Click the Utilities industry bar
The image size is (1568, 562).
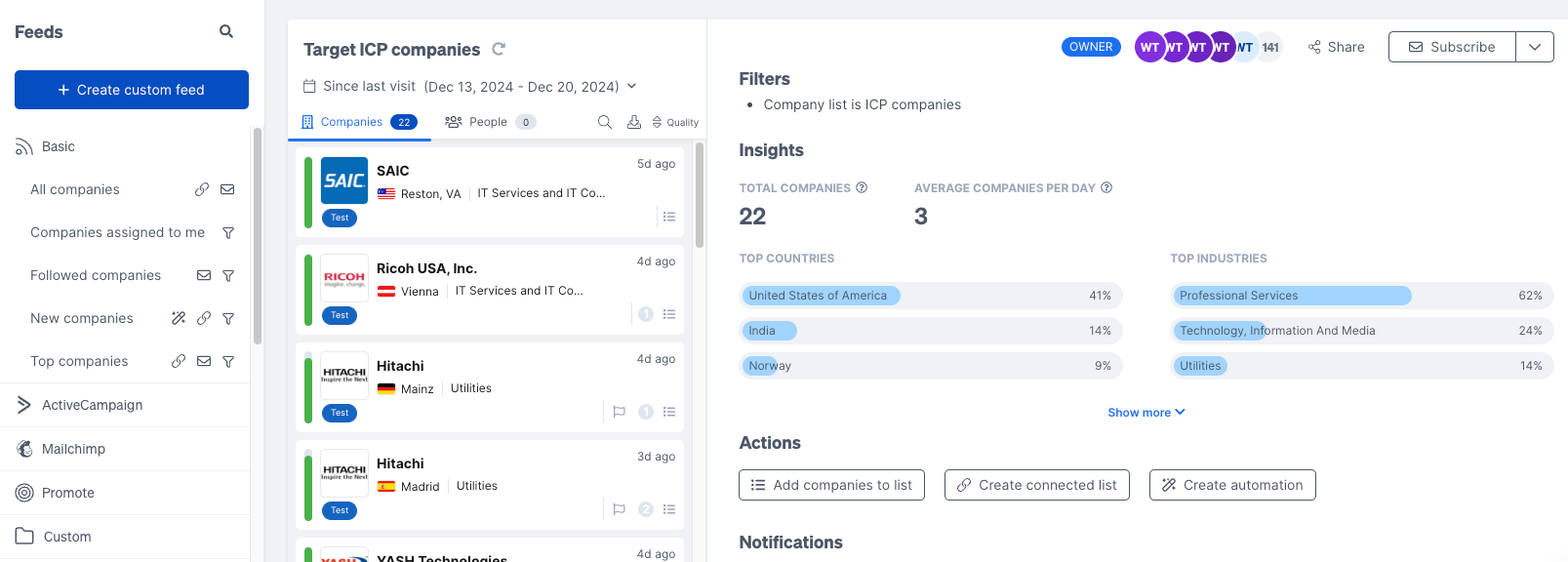[x=1362, y=366]
